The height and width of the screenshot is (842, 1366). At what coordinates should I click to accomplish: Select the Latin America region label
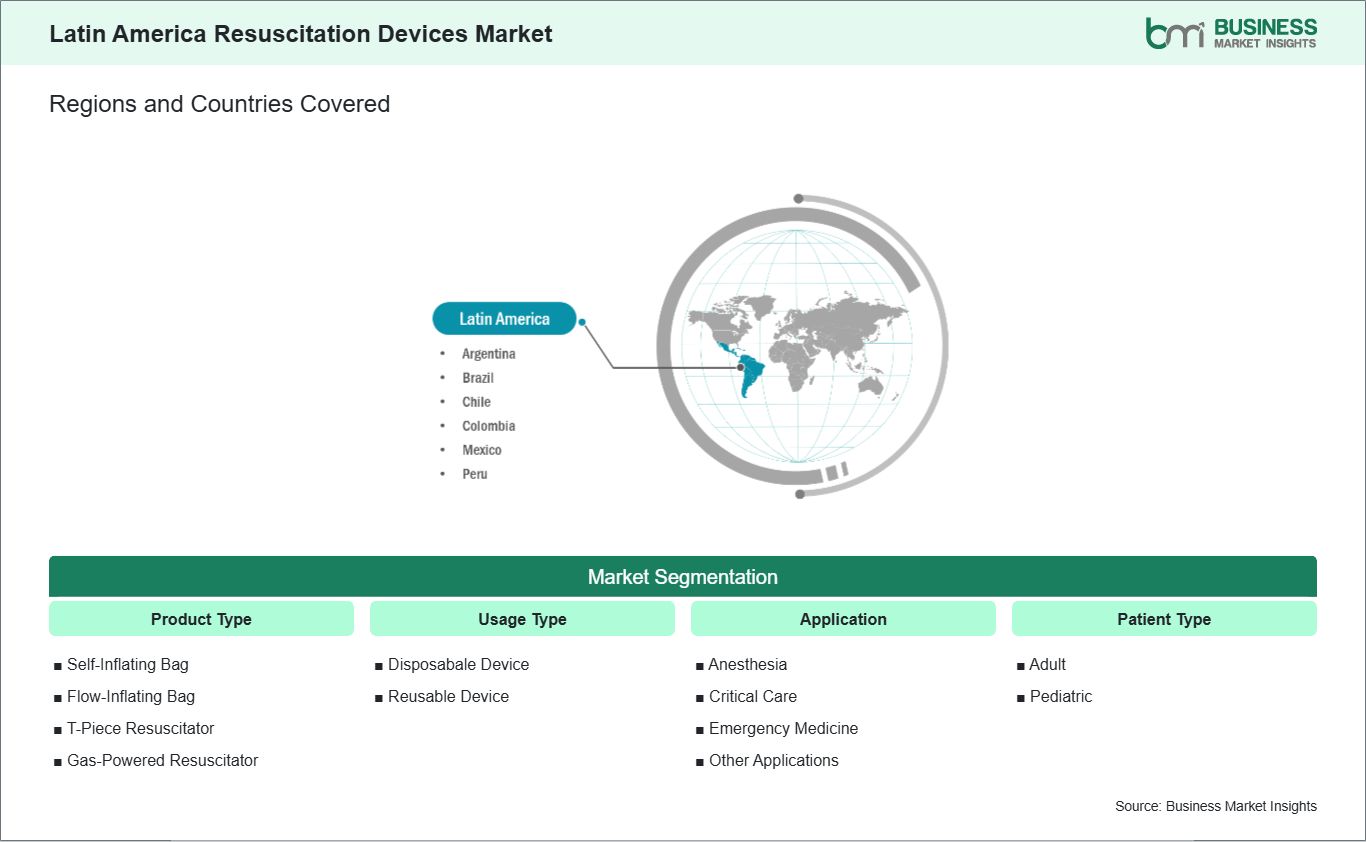(x=504, y=319)
